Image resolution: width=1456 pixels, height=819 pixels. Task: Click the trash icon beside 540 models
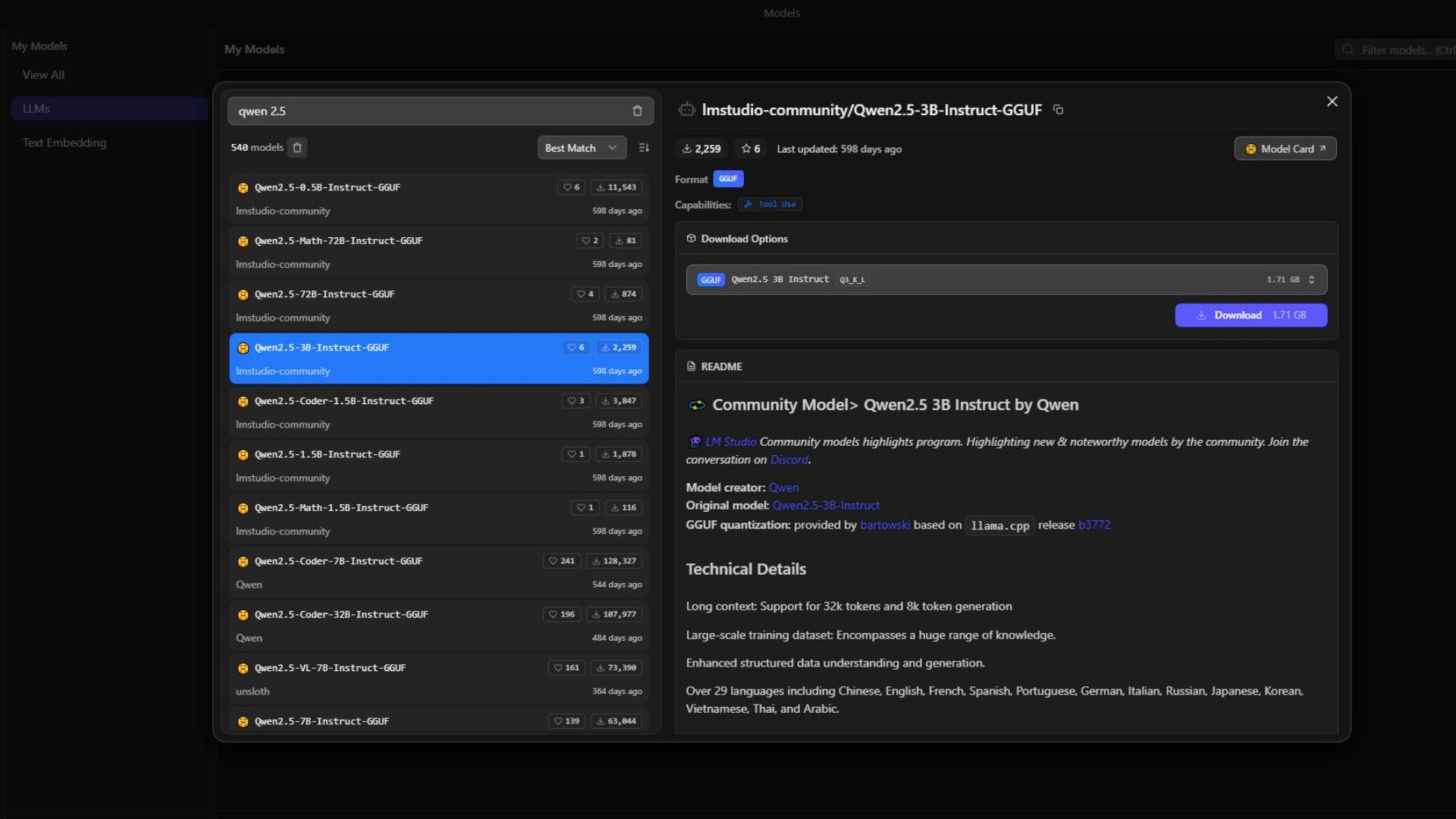pyautogui.click(x=297, y=148)
